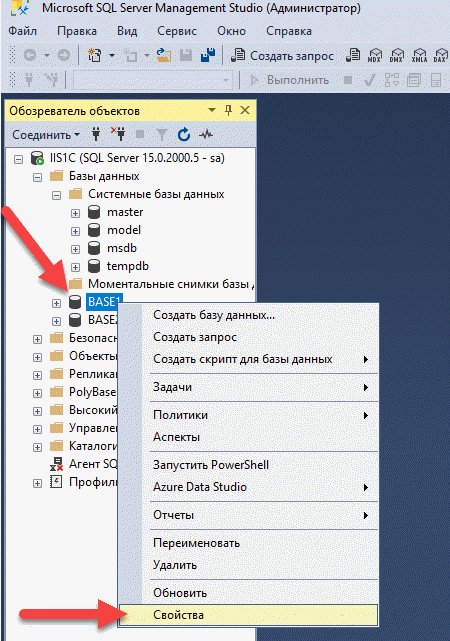Choose Создать базу данных... menu entry

tap(248, 315)
